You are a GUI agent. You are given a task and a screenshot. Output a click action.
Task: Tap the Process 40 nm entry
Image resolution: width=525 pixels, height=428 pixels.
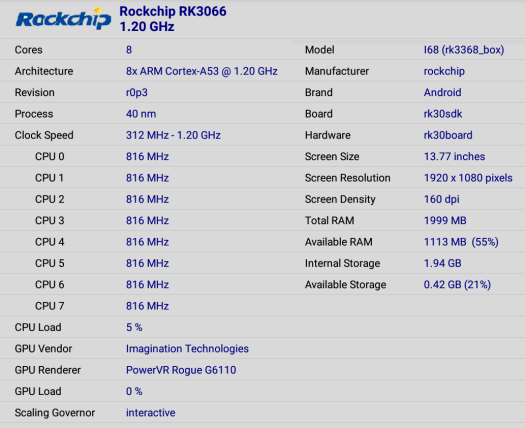147,114
